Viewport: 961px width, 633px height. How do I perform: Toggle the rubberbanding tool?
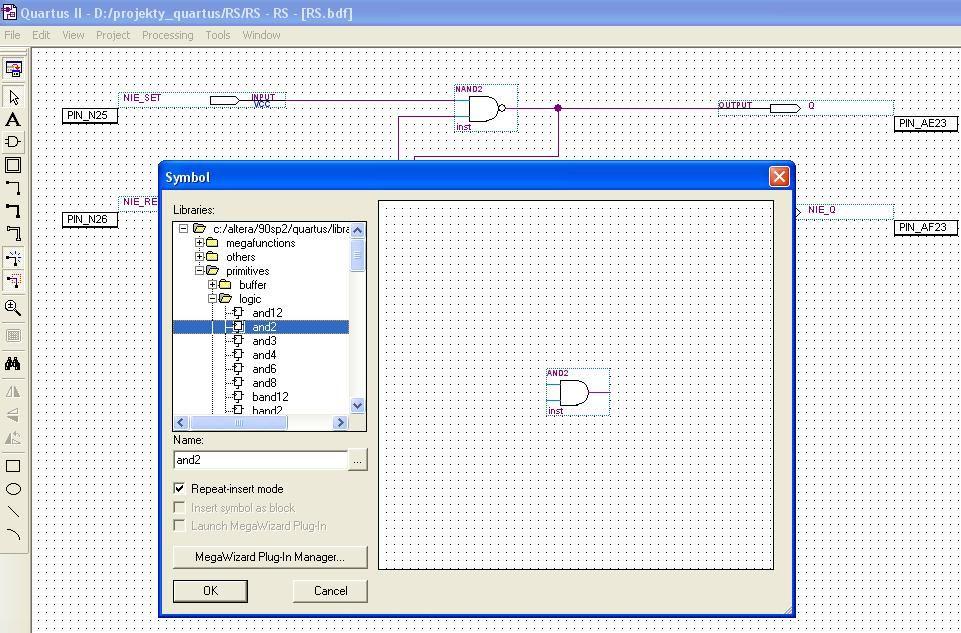[x=13, y=258]
